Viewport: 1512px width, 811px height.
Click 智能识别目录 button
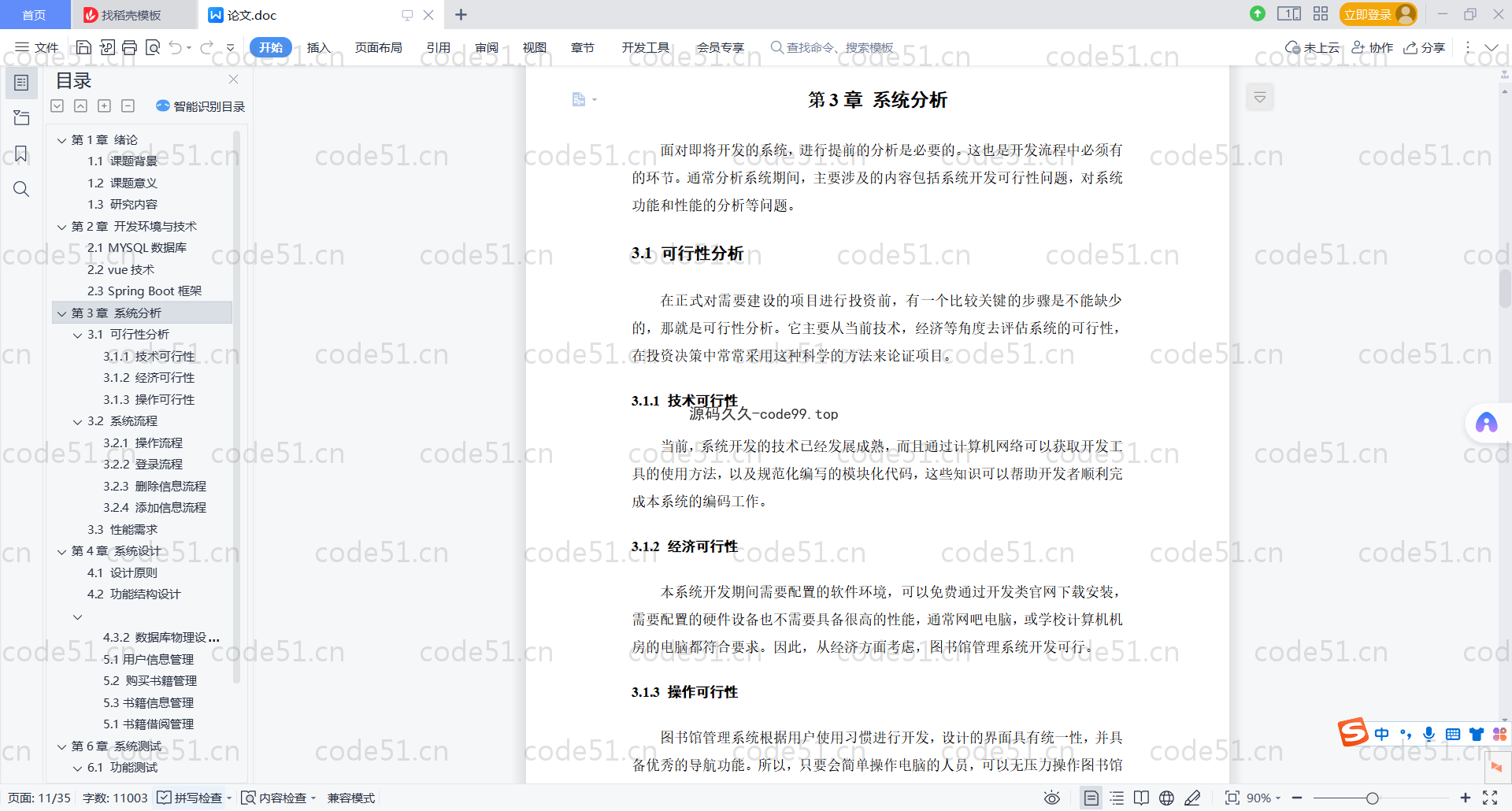(201, 106)
